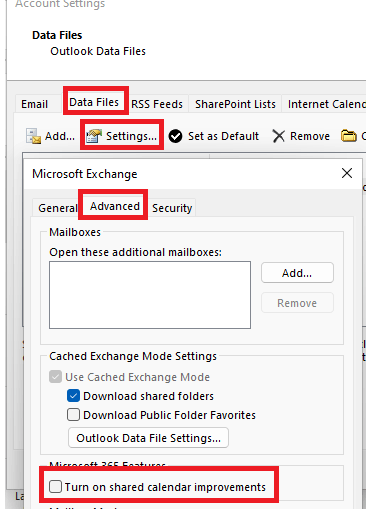Click the disabled Remove mailbox button
Image resolution: width=366 pixels, height=509 pixels.
click(x=297, y=303)
